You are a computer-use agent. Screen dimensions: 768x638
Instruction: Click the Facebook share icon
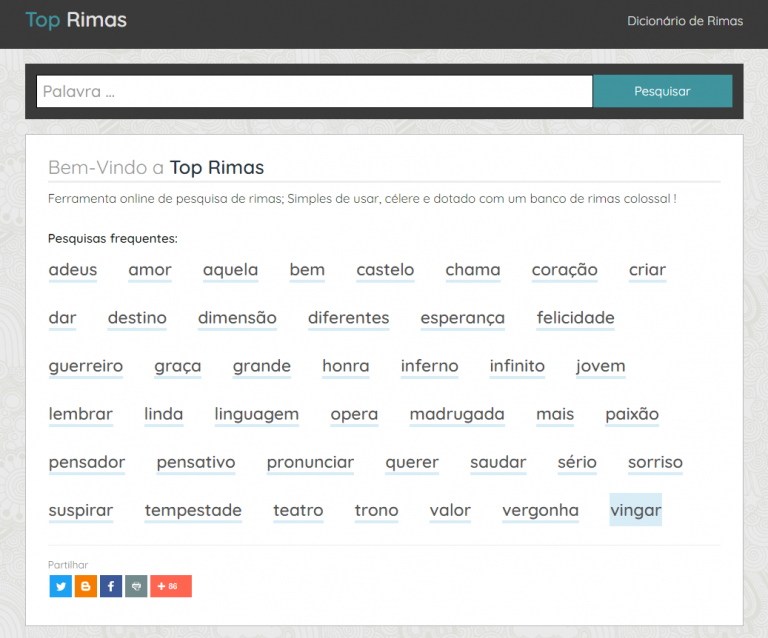pyautogui.click(x=111, y=586)
